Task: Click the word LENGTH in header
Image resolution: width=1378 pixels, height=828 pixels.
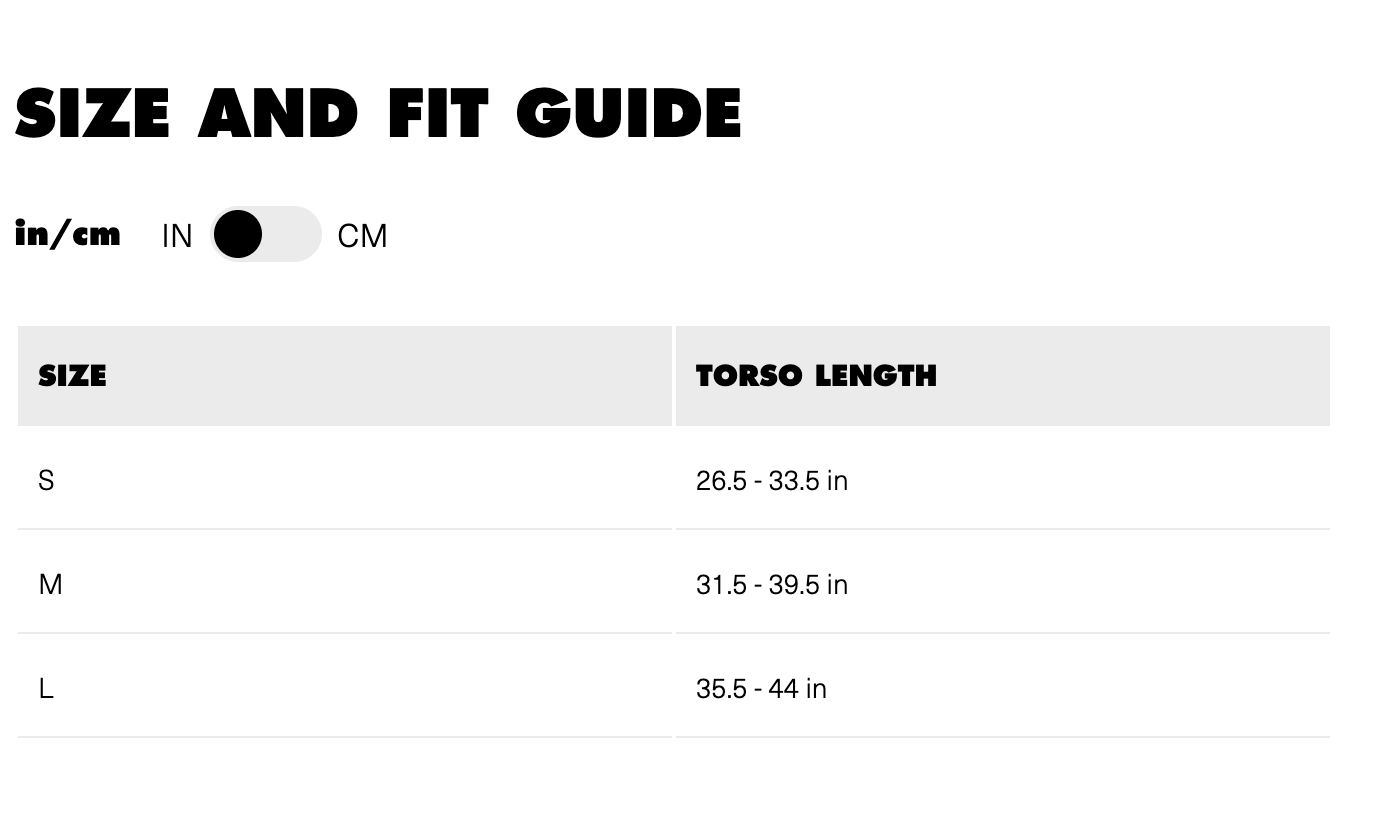Action: [876, 376]
